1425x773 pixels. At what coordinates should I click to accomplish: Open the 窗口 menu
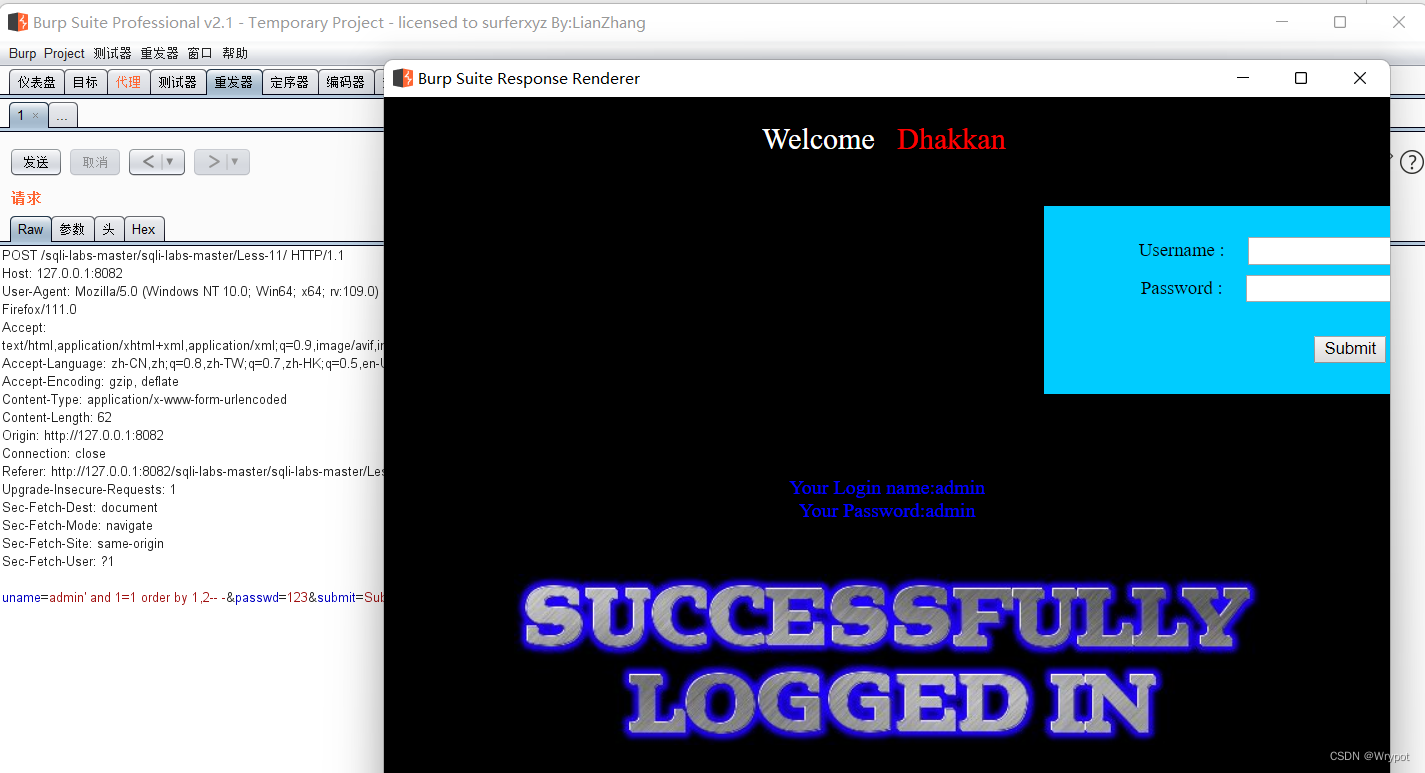click(200, 53)
